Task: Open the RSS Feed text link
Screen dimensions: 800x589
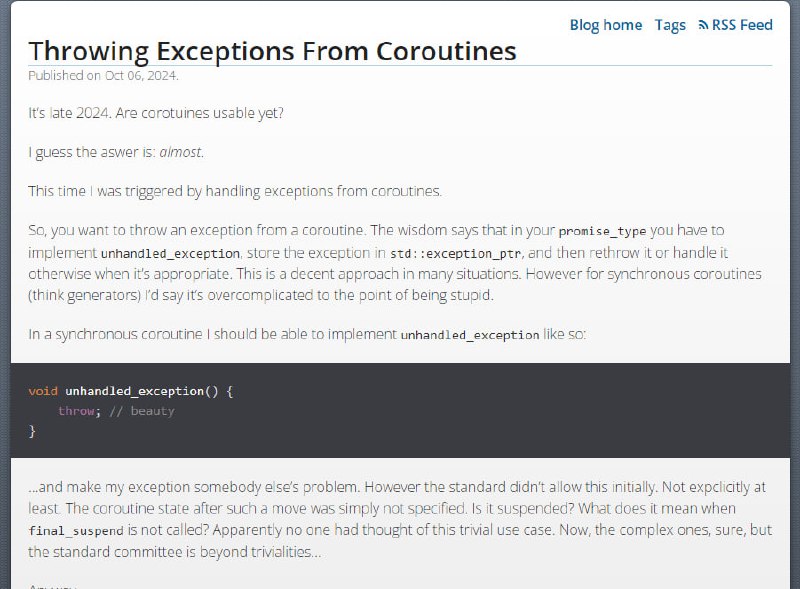Action: [742, 25]
